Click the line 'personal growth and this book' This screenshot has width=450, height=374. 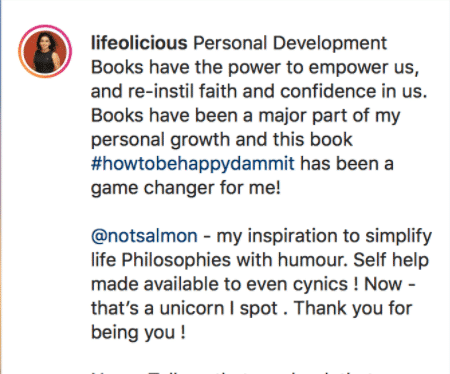222,140
